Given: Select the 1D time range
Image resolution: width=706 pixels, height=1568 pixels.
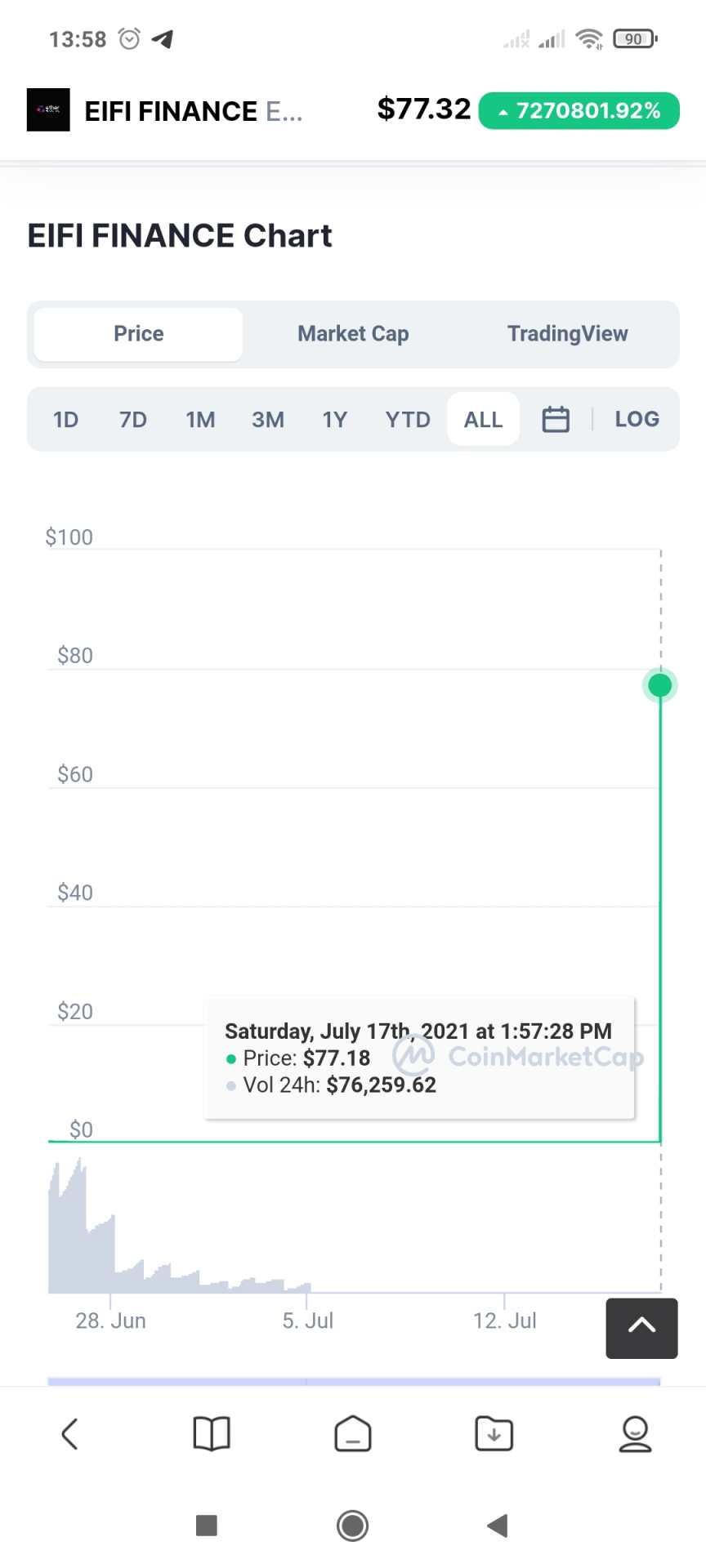Looking at the screenshot, I should pos(65,420).
